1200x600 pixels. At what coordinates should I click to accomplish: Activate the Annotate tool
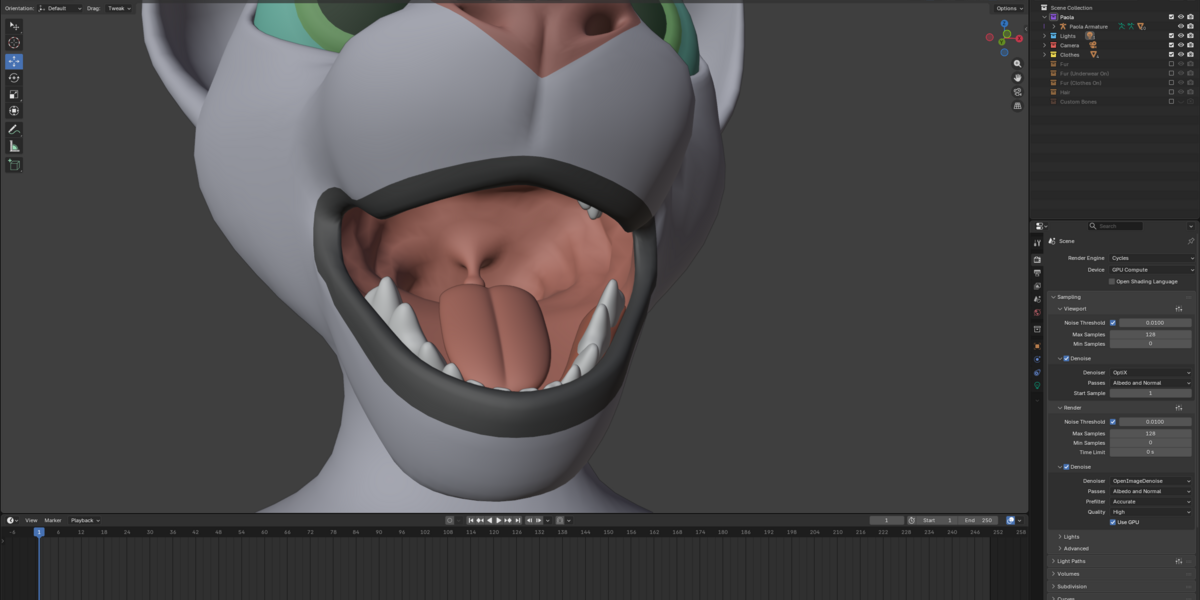[x=14, y=129]
